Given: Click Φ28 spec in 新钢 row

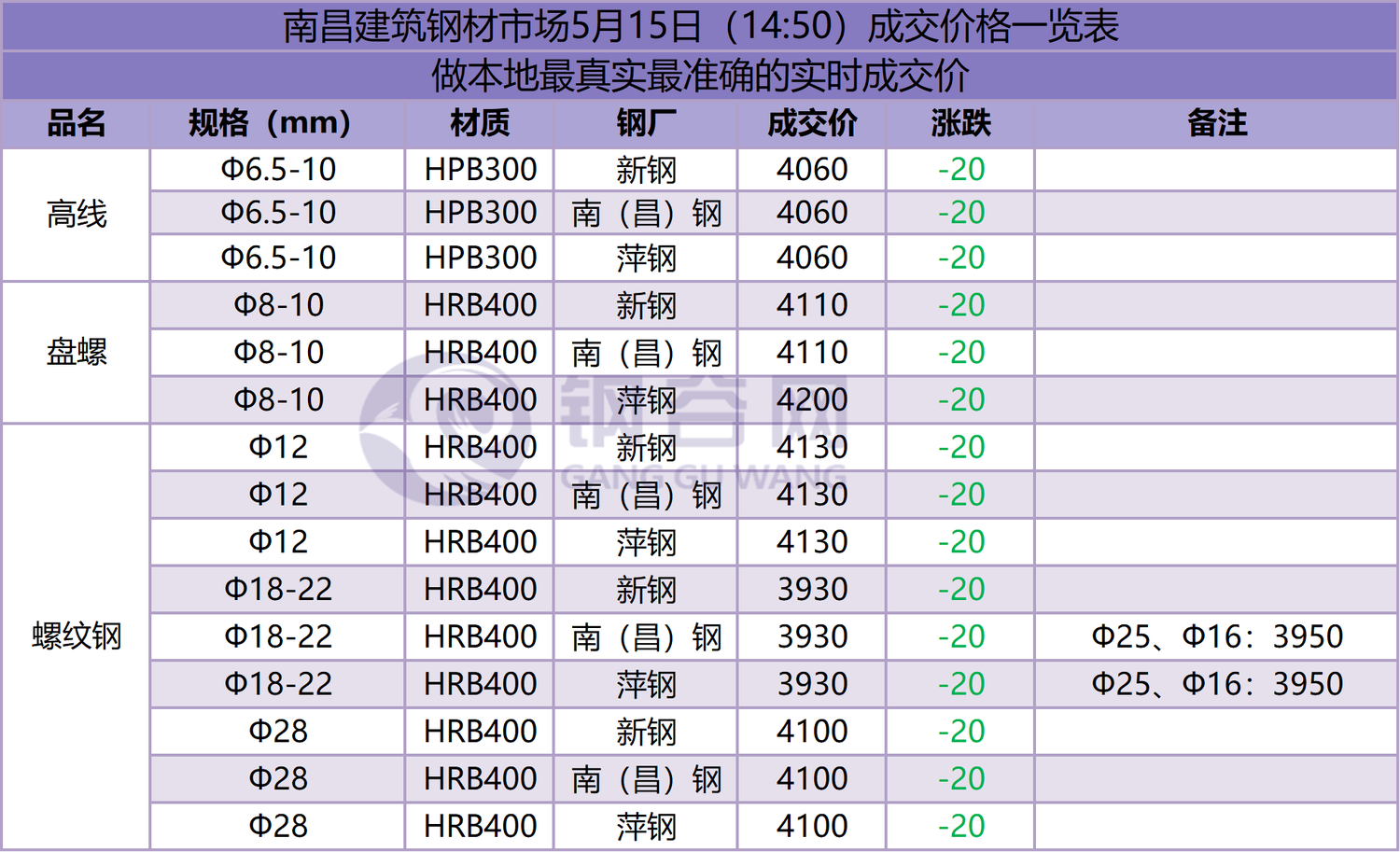Looking at the screenshot, I should [278, 732].
